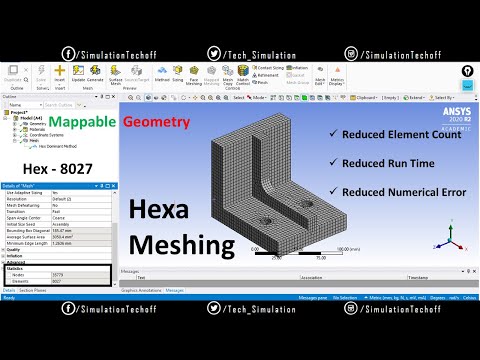The height and width of the screenshot is (360, 480).
Task: Click the Transition value cell
Action: pos(81,212)
